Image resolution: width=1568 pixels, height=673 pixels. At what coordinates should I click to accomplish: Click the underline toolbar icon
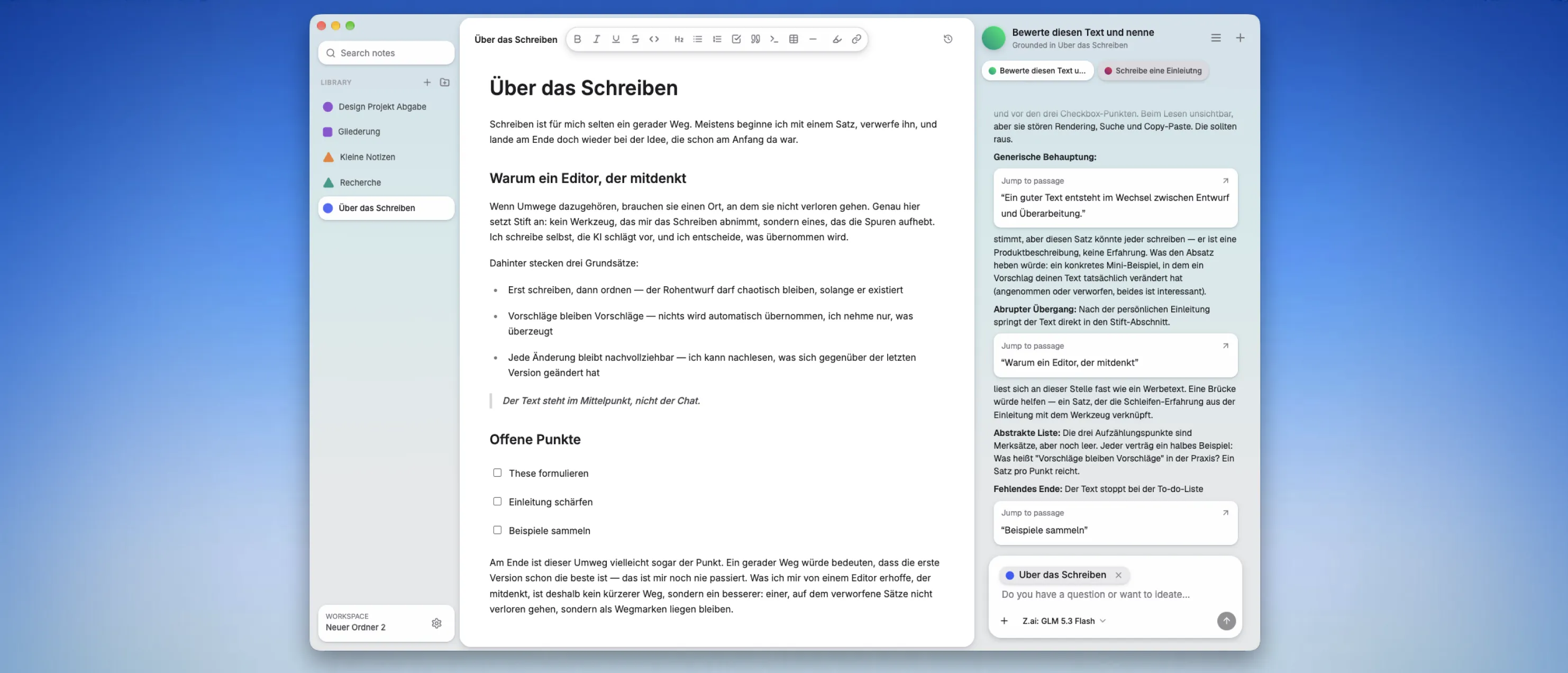click(x=616, y=39)
